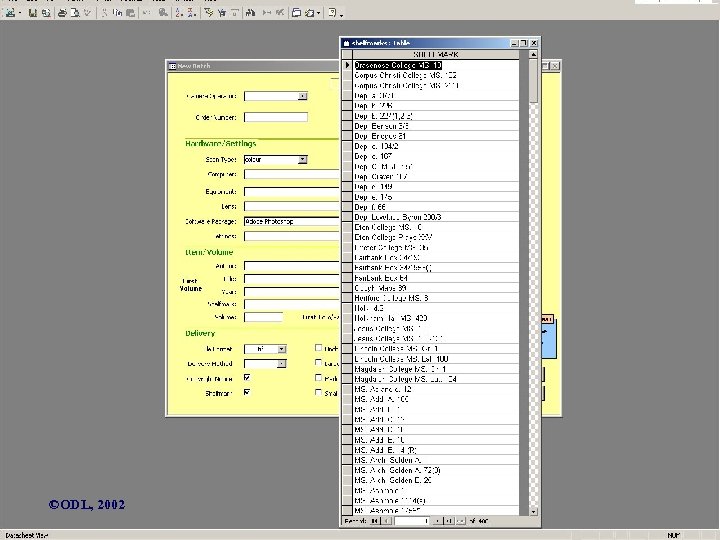Select the 'Dep. Lovelace Byron 200/3' row

click(x=436, y=217)
